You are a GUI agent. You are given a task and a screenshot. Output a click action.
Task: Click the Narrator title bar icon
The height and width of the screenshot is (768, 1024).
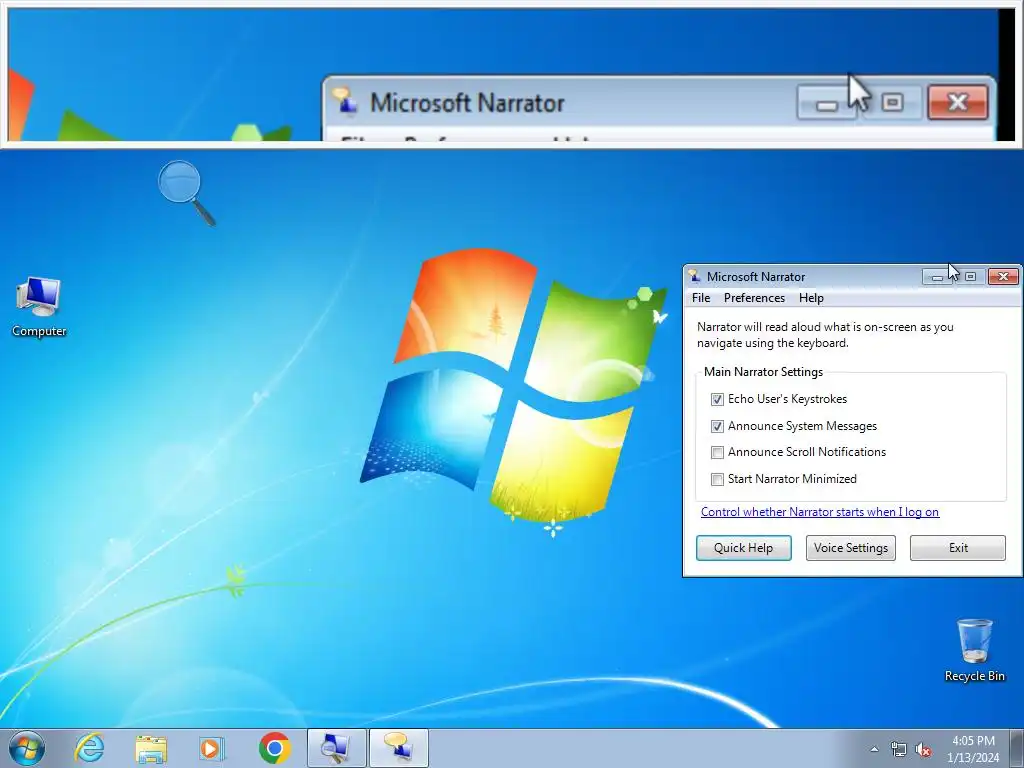pyautogui.click(x=695, y=276)
